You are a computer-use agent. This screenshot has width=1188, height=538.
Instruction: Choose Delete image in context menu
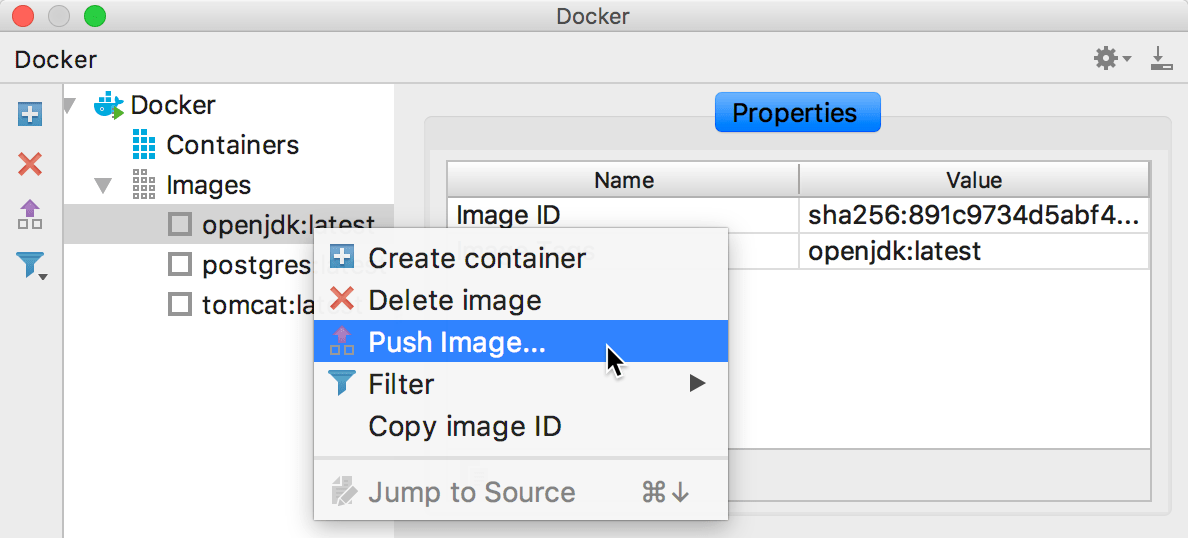[x=454, y=300]
